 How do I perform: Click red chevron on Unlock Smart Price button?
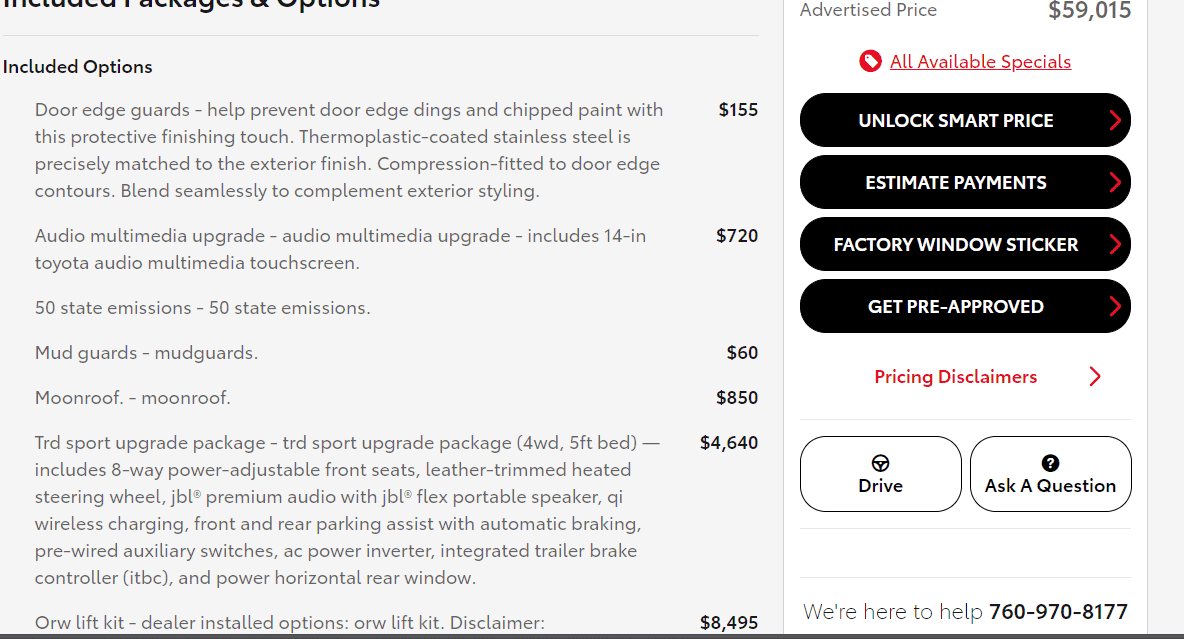point(1115,121)
